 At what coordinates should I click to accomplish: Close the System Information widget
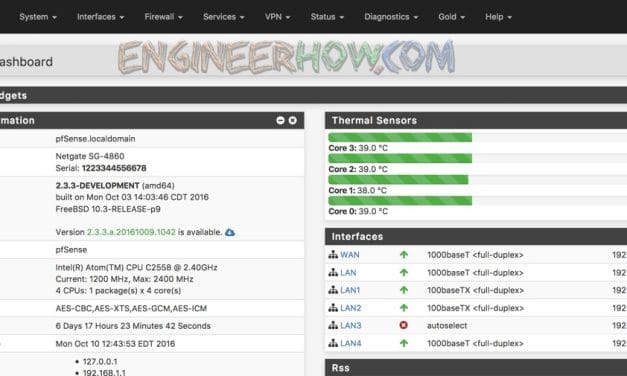pyautogui.click(x=293, y=120)
